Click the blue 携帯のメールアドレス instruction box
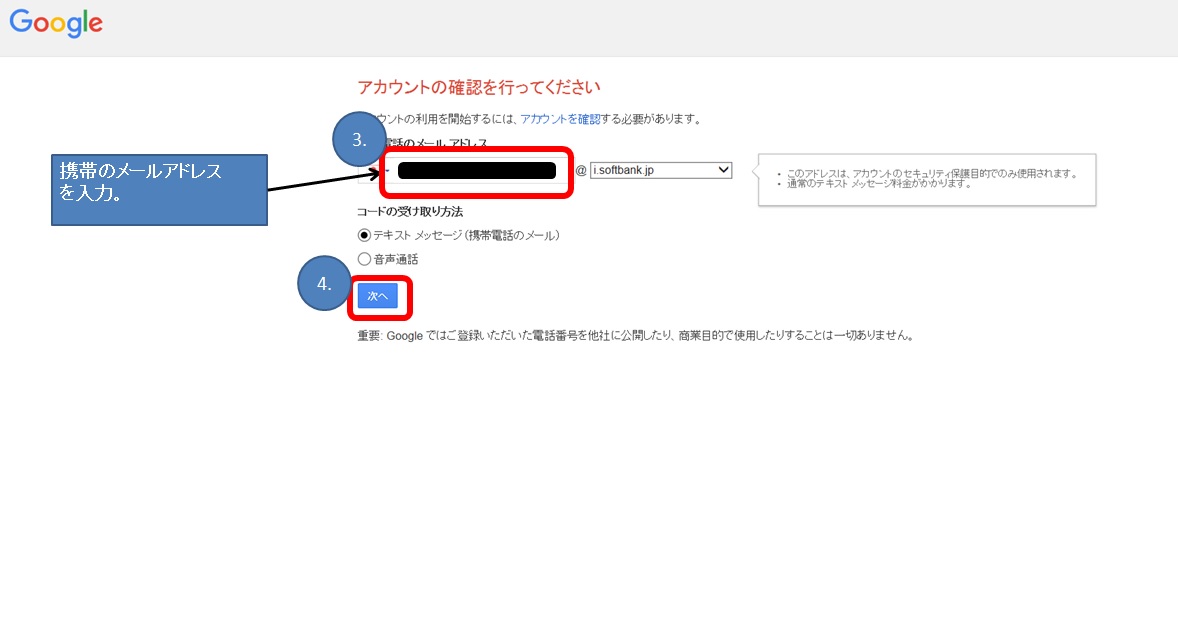This screenshot has width=1178, height=628. coord(159,189)
